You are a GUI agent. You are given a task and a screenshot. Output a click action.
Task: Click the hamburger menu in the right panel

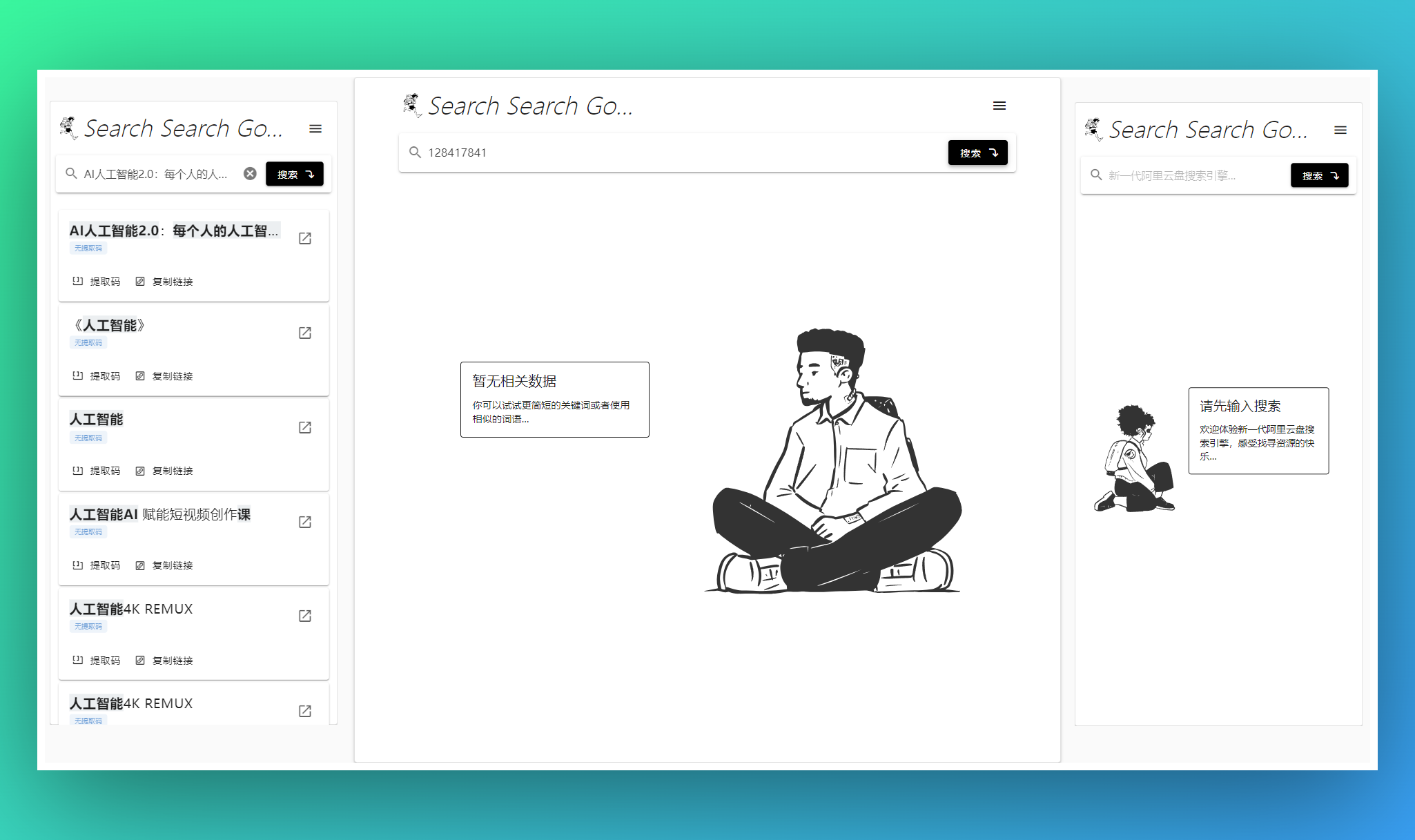[x=1340, y=130]
